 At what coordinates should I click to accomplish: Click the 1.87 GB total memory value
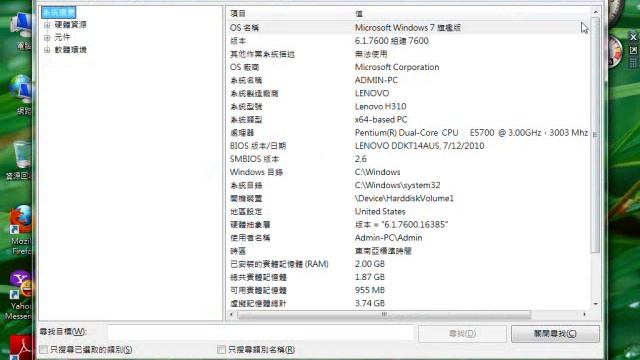pos(370,277)
